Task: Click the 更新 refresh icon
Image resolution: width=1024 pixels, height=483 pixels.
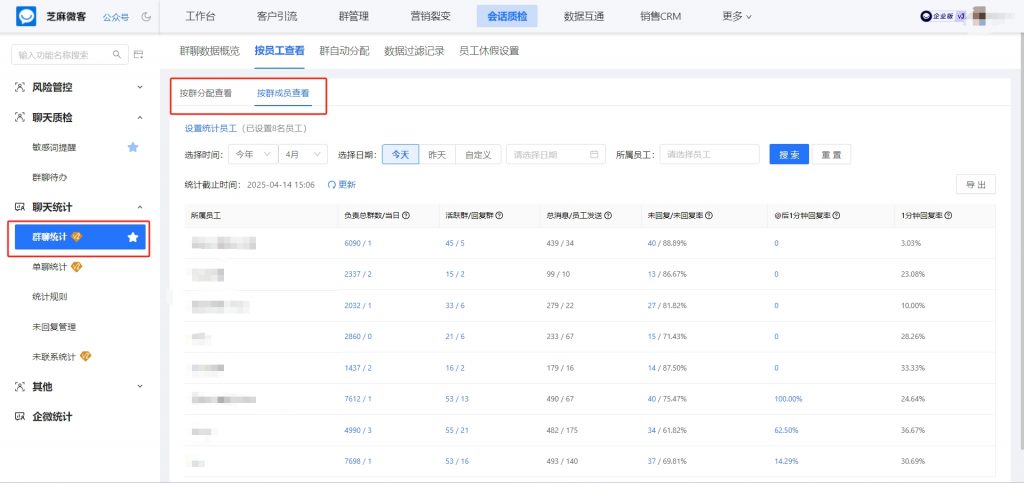Action: tap(331, 185)
